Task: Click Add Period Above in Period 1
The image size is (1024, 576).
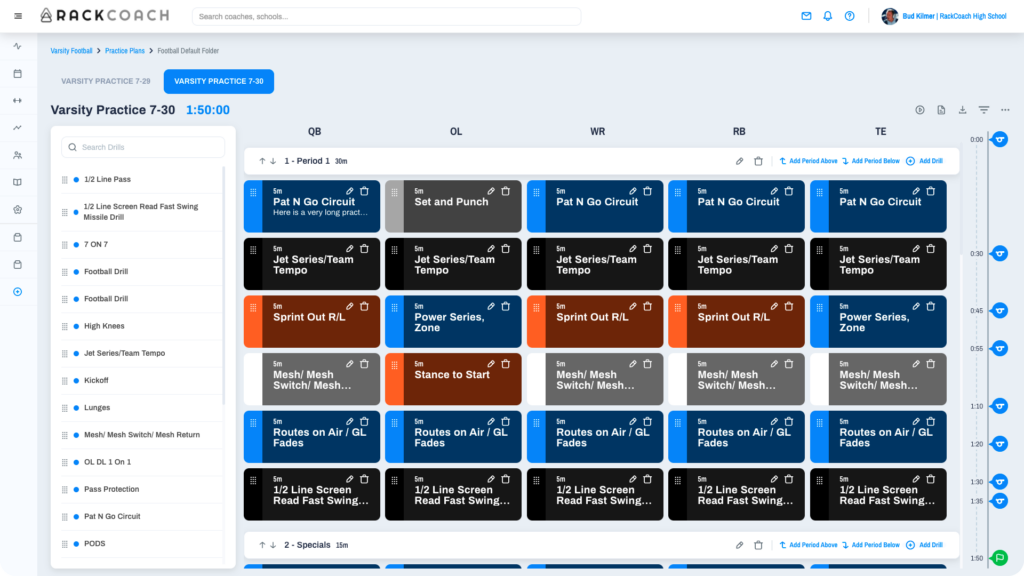Action: pos(808,161)
